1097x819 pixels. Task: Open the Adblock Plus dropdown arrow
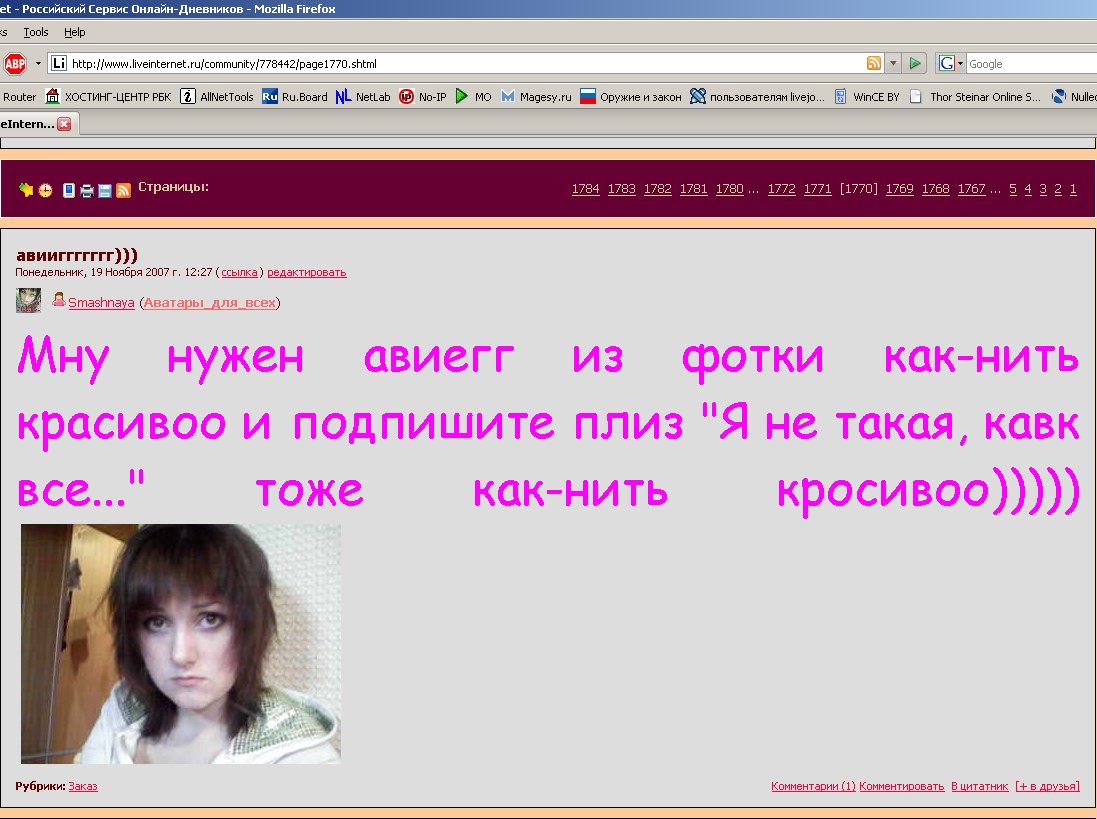pos(38,64)
